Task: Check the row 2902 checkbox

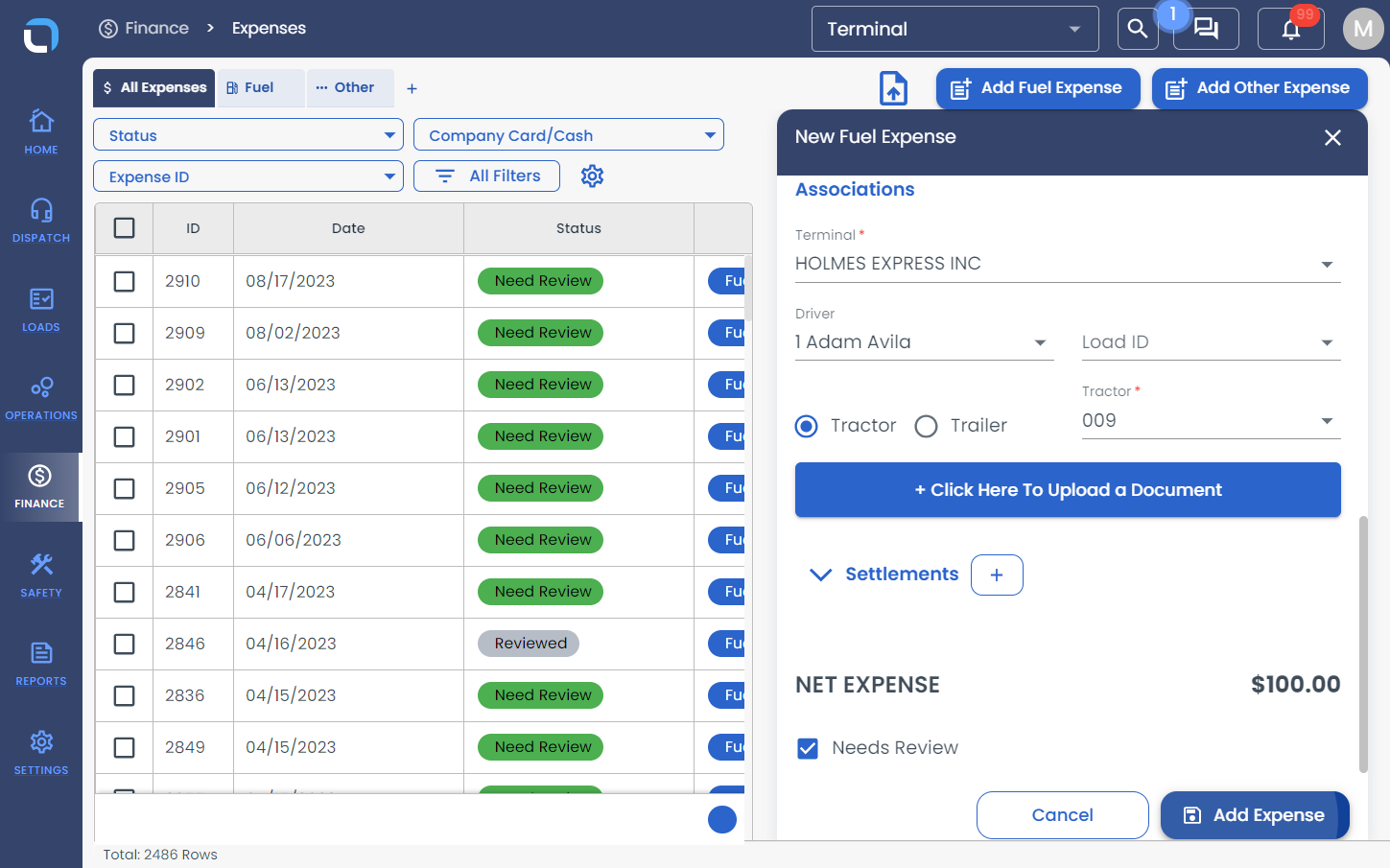Action: [x=124, y=385]
